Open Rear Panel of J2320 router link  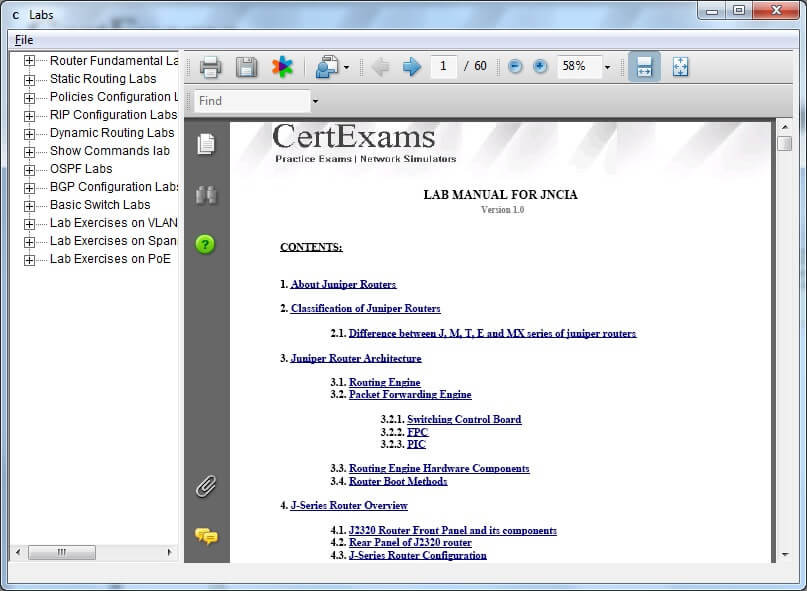point(410,543)
